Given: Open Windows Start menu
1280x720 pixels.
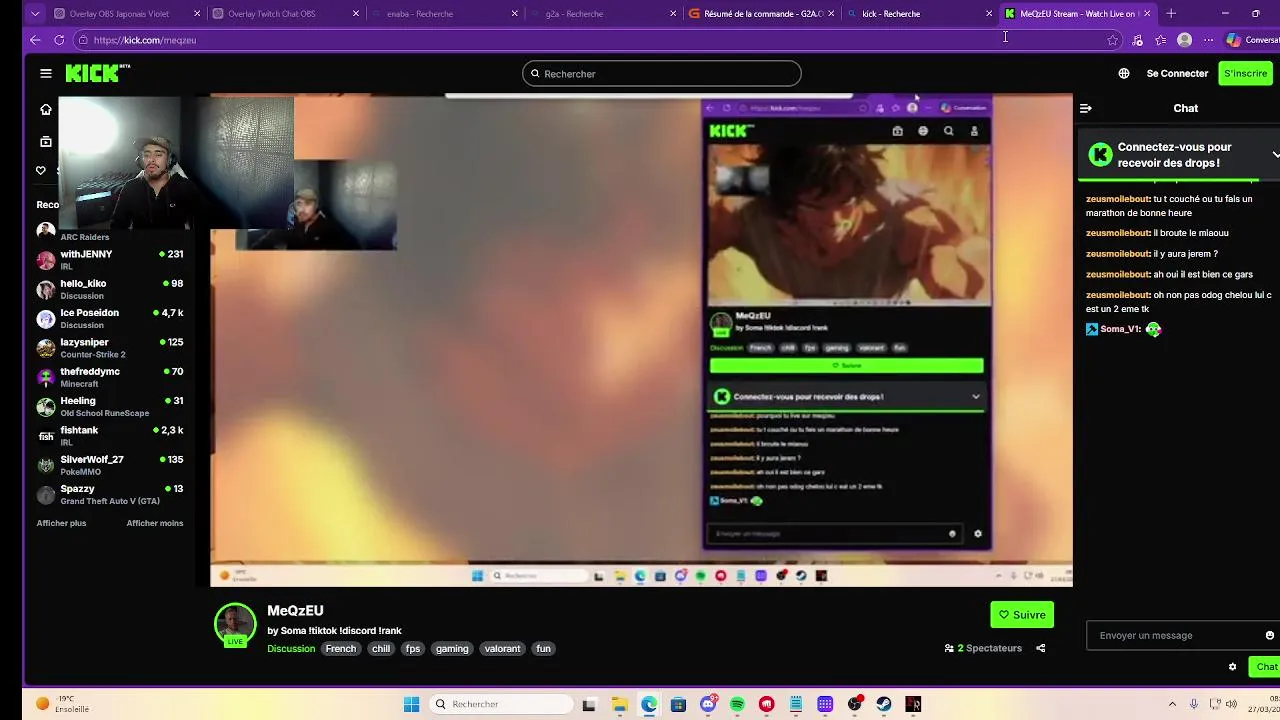Looking at the screenshot, I should point(411,704).
